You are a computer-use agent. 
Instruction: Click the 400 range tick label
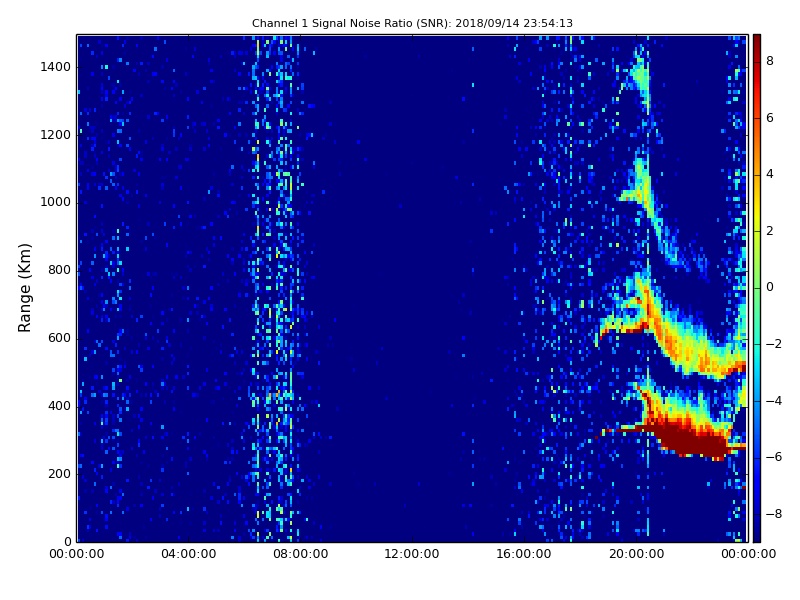click(59, 406)
